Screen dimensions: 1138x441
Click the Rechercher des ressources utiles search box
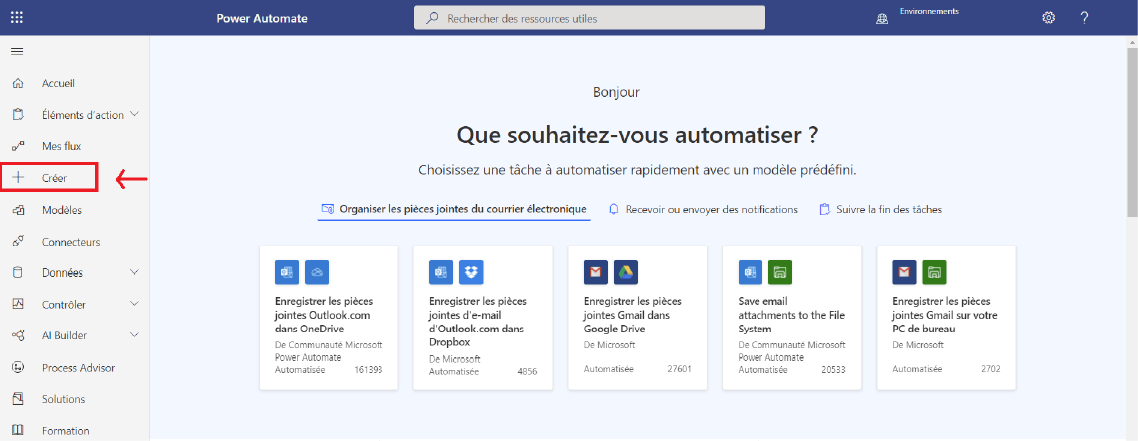[589, 18]
